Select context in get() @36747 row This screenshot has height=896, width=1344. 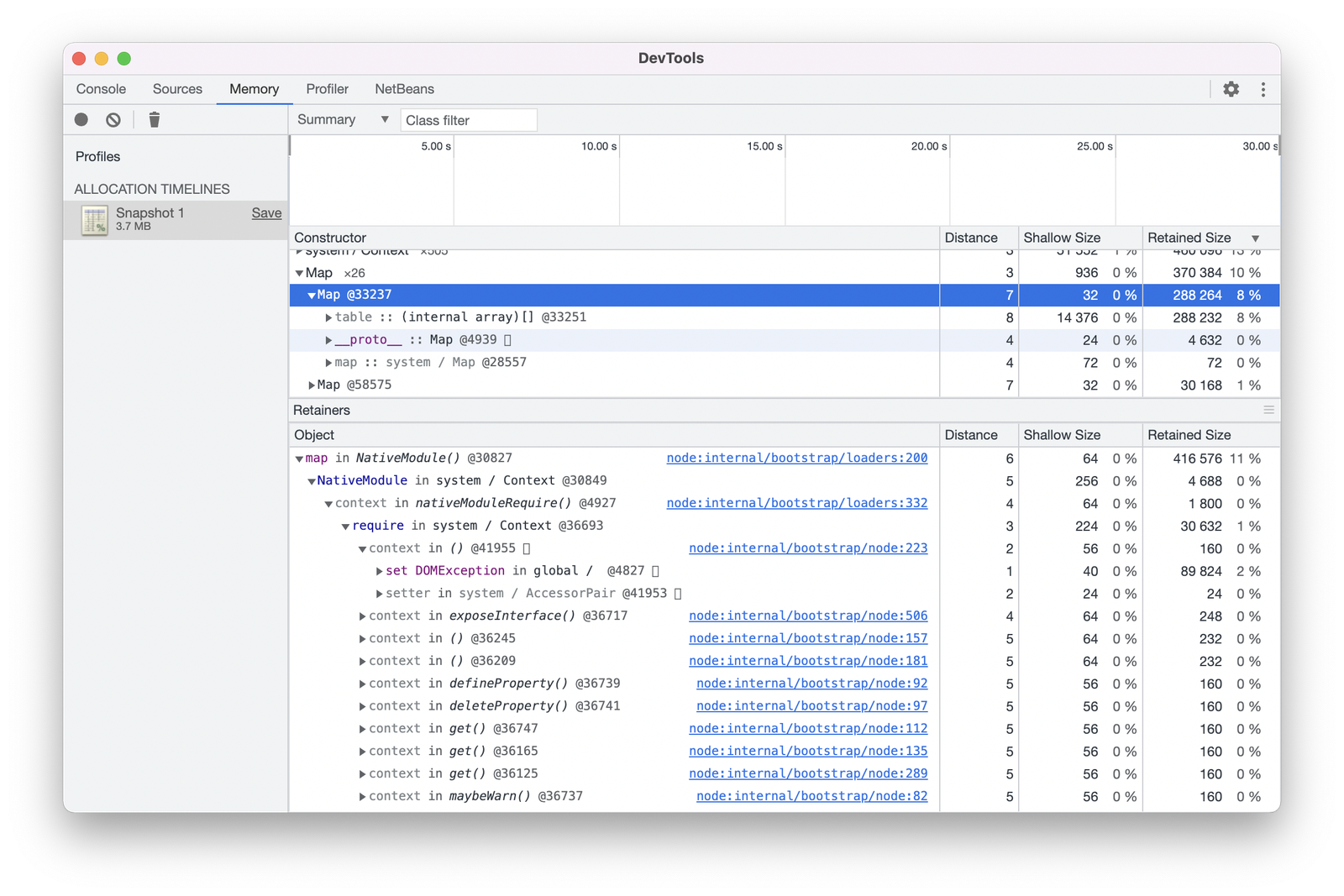tap(785, 729)
